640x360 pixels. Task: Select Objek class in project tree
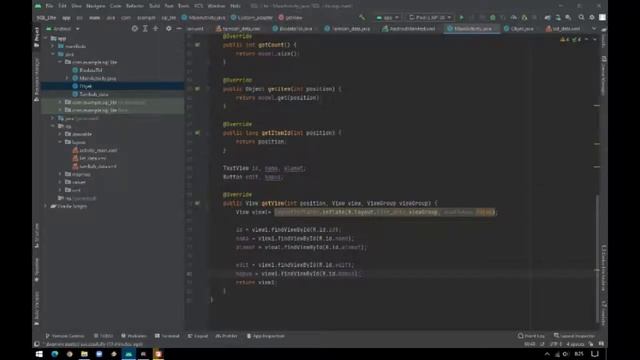(85, 86)
